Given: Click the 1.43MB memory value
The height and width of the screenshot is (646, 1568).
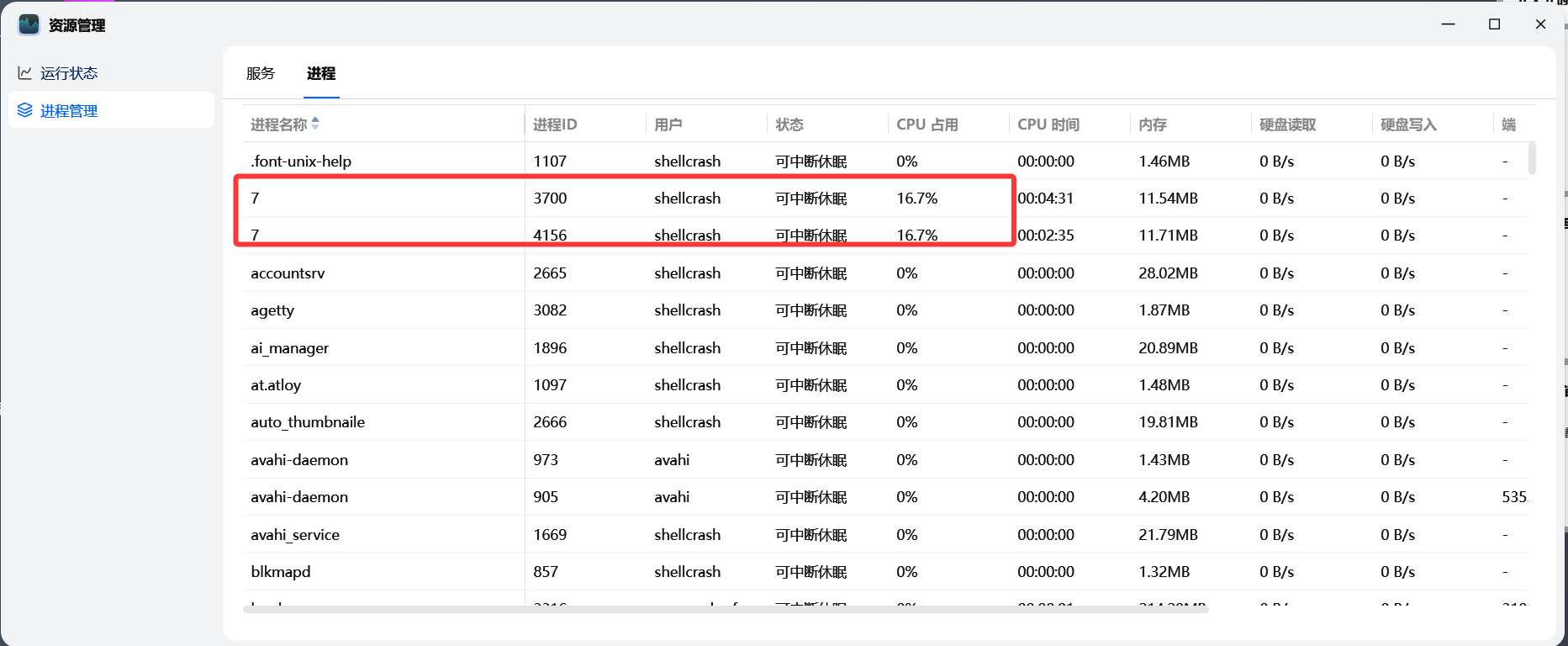Looking at the screenshot, I should tap(1164, 460).
